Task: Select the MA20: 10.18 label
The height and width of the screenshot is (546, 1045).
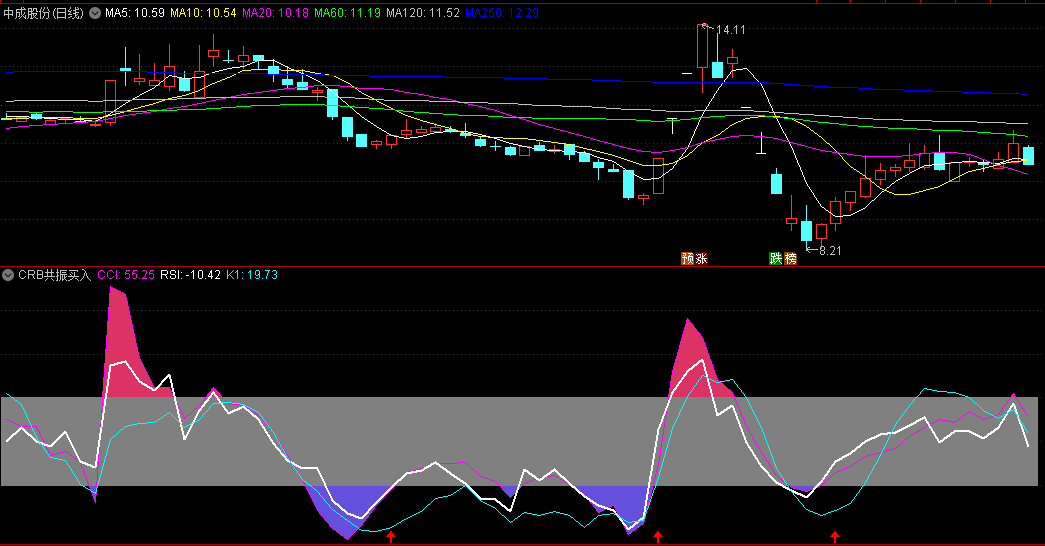Action: 275,13
